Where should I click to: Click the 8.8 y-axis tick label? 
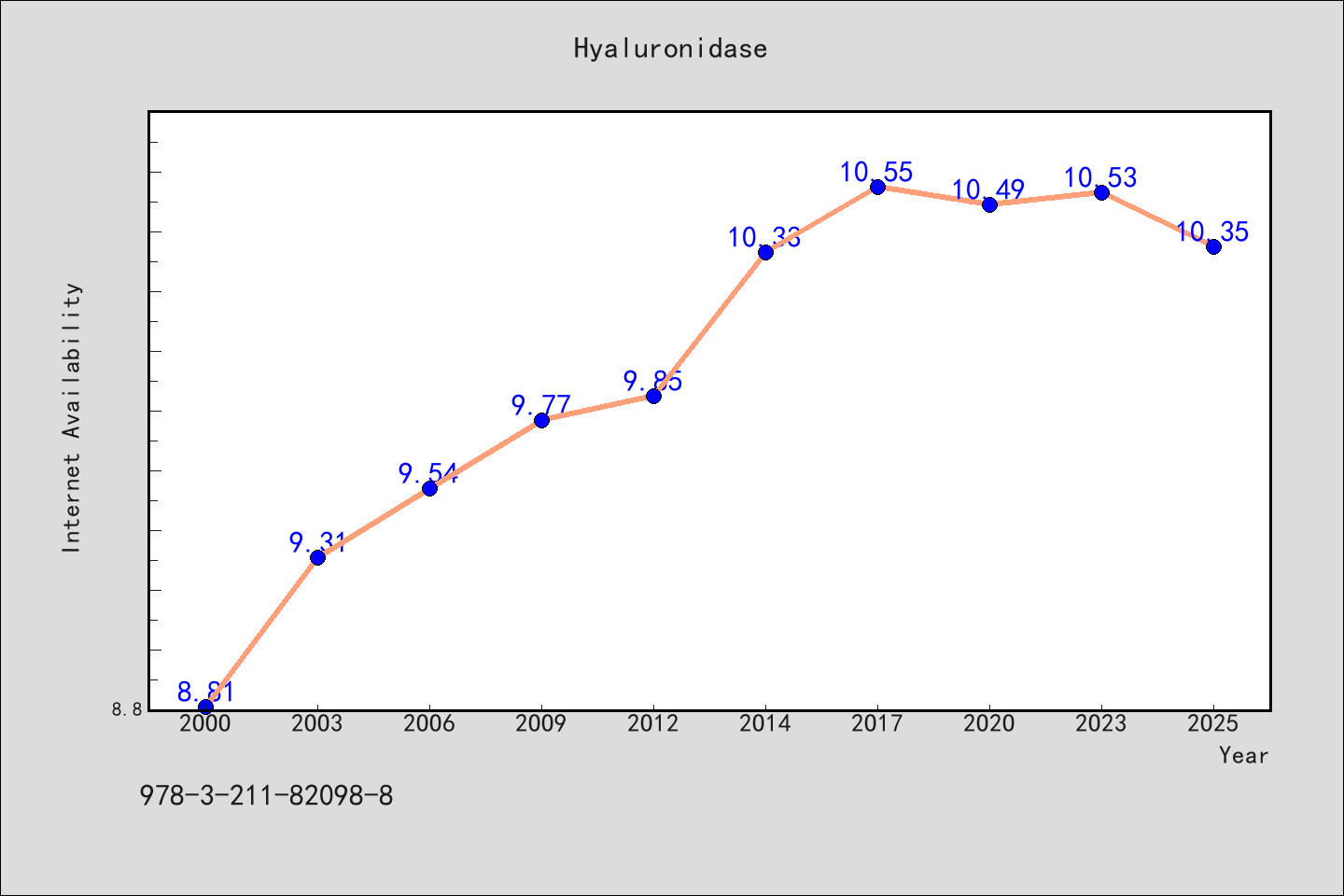point(127,709)
